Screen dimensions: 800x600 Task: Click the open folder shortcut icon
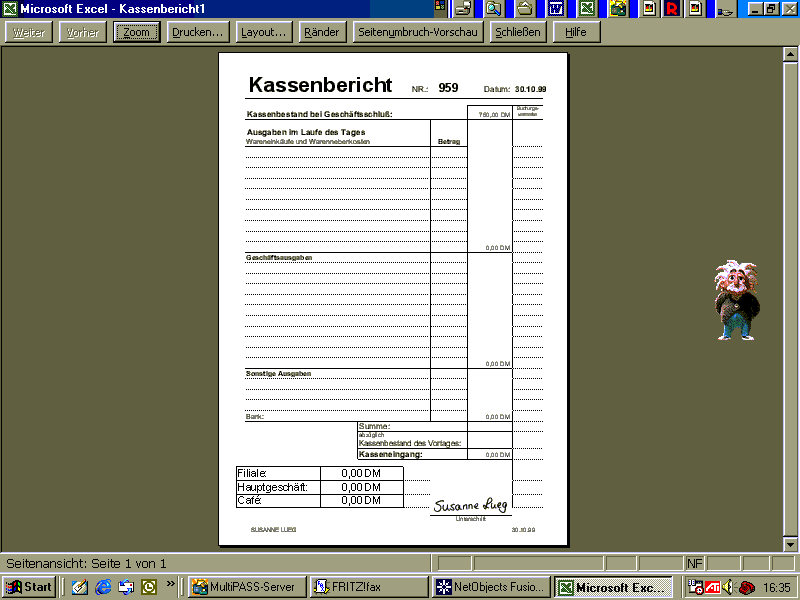(x=524, y=8)
